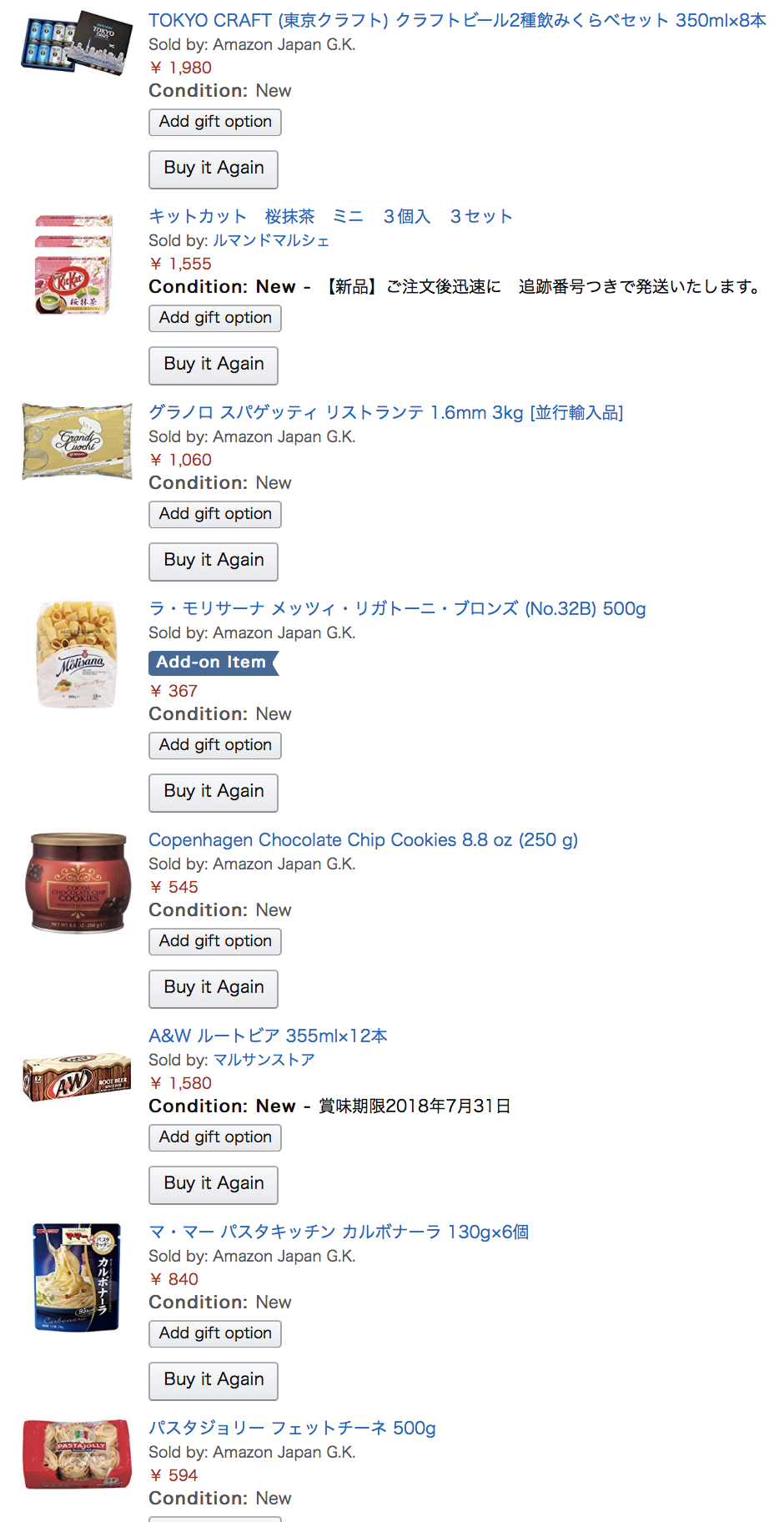Open the Copenhagen Chocolate Chip Cookies link

[x=363, y=839]
